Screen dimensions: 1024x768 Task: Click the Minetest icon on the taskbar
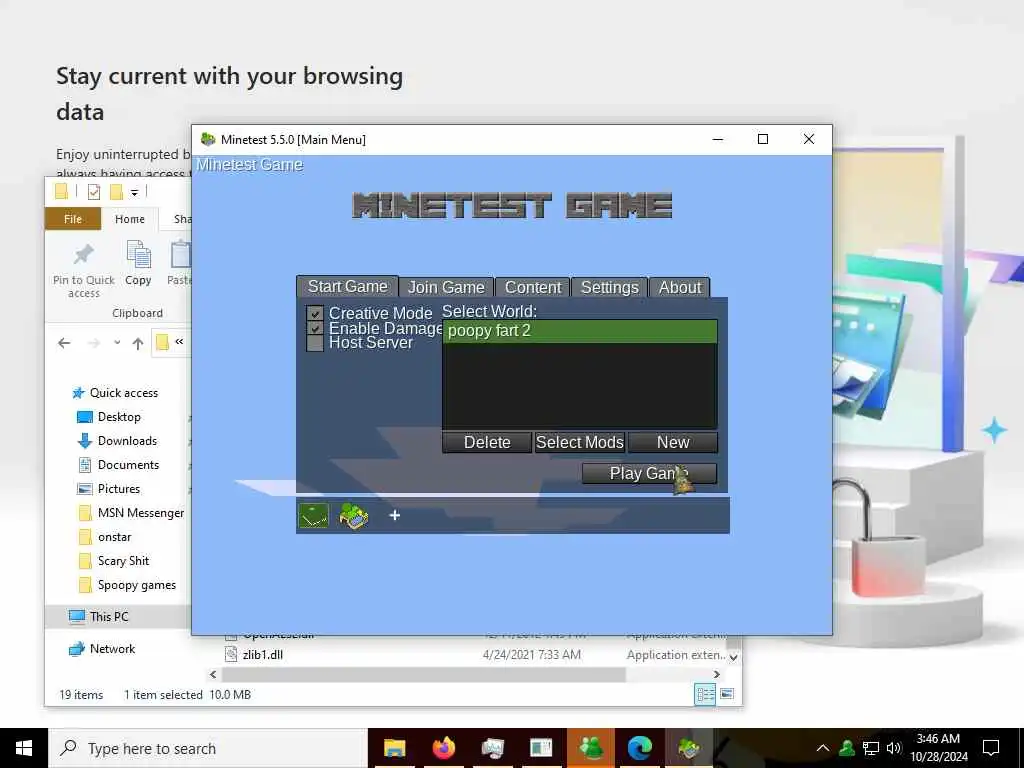[x=689, y=748]
